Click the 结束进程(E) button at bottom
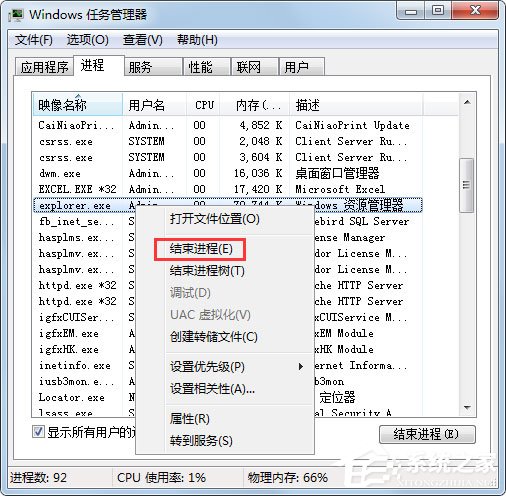The height and width of the screenshot is (496, 506). (427, 434)
